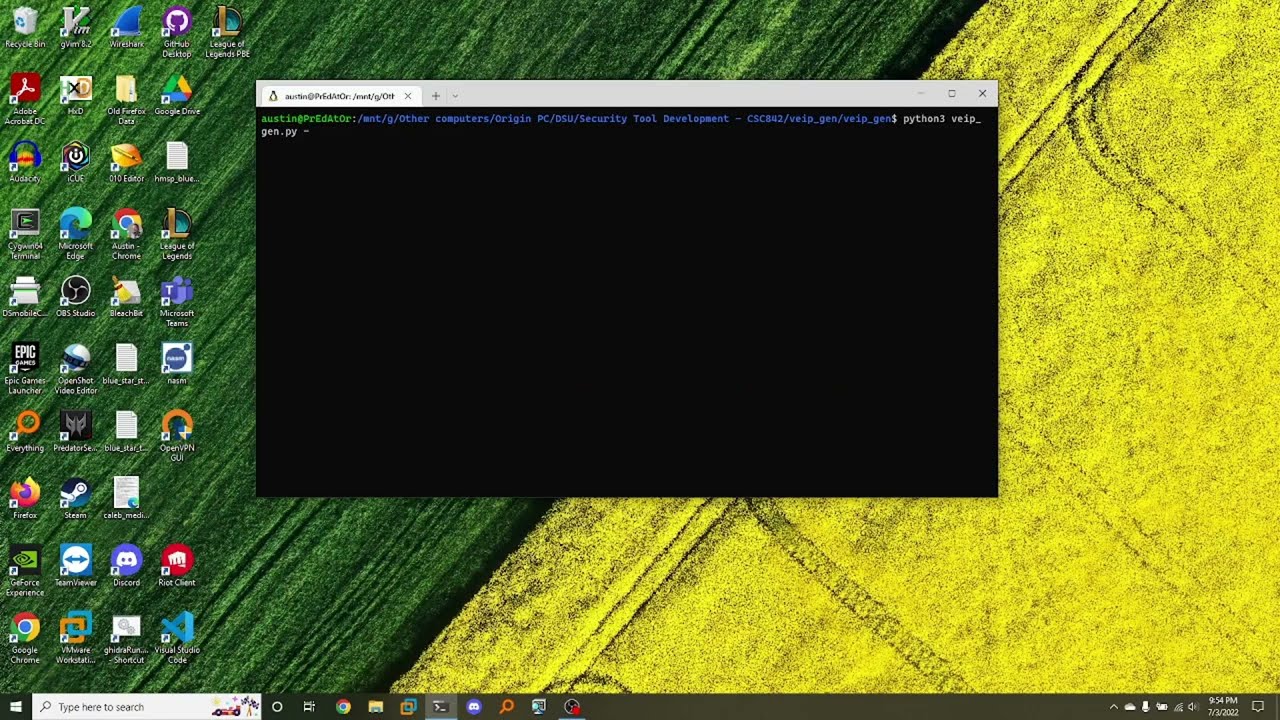Open 010 Editor desktop icon

point(126,162)
